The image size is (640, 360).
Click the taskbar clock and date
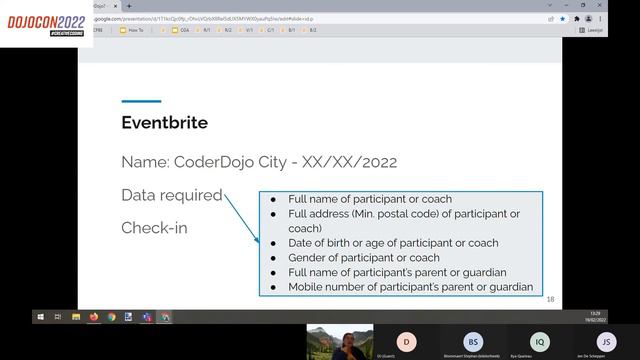tap(595, 317)
